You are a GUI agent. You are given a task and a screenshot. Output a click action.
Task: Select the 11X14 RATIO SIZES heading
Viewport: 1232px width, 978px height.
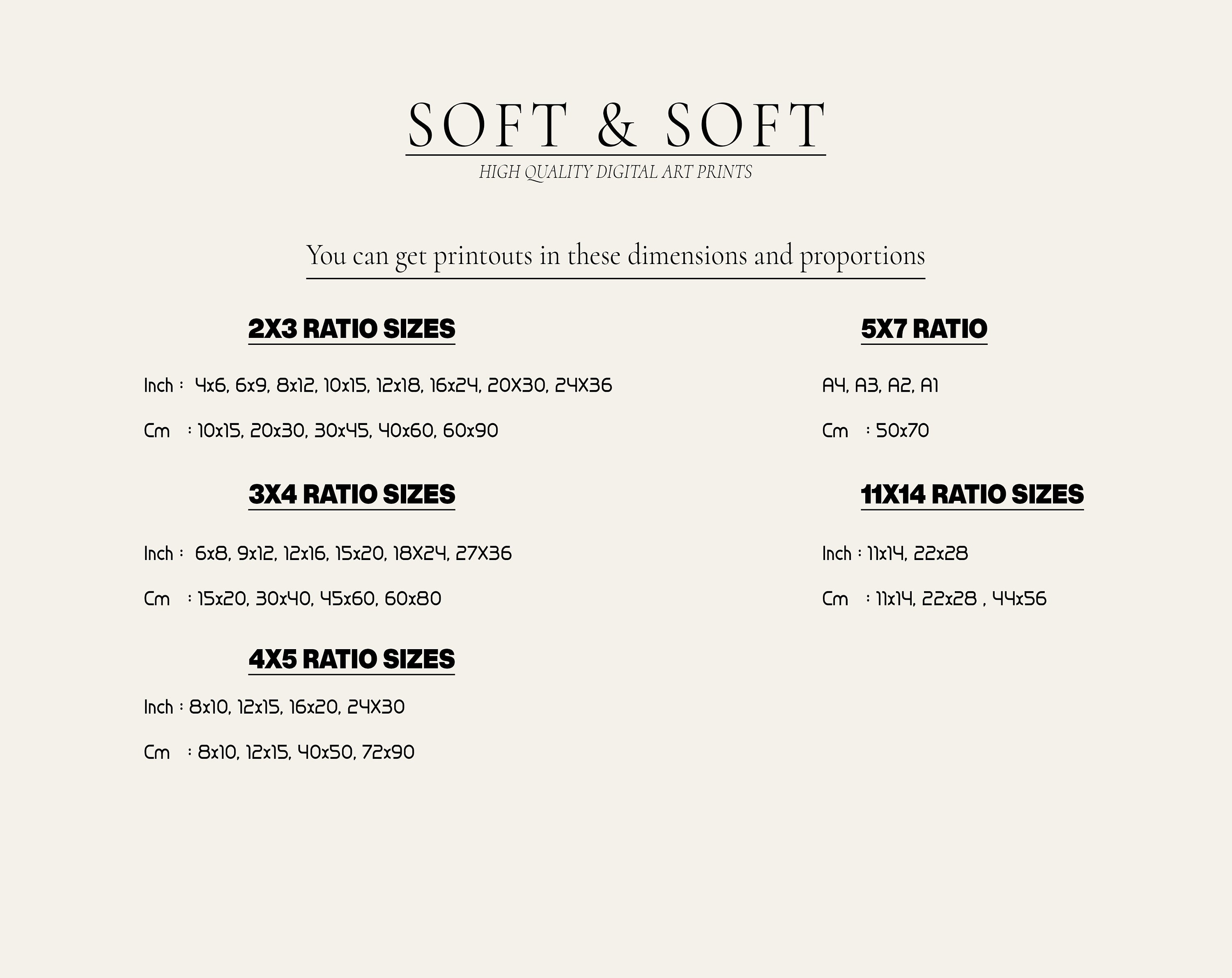972,495
